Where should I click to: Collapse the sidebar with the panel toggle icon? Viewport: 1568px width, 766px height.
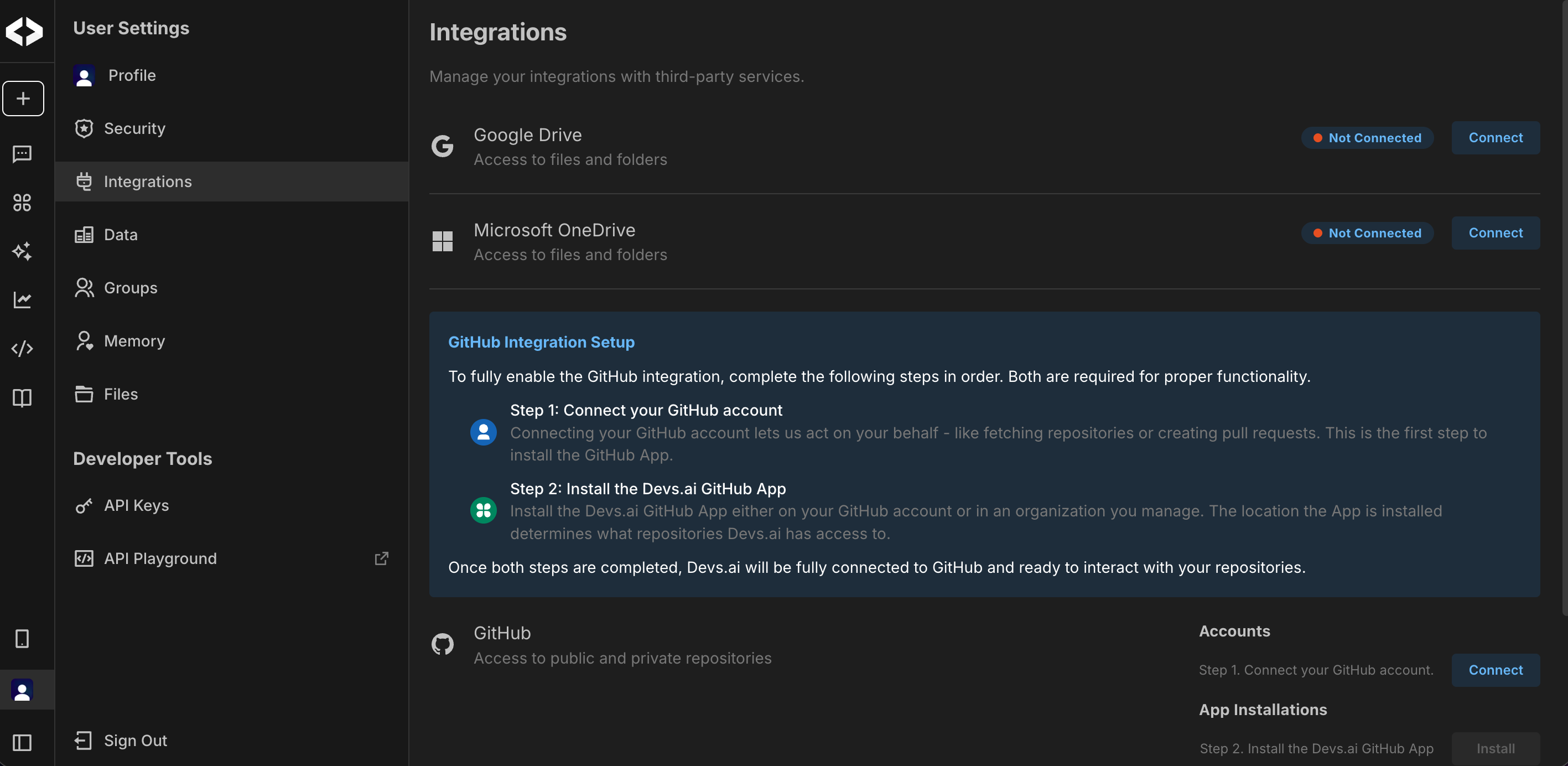[23, 742]
